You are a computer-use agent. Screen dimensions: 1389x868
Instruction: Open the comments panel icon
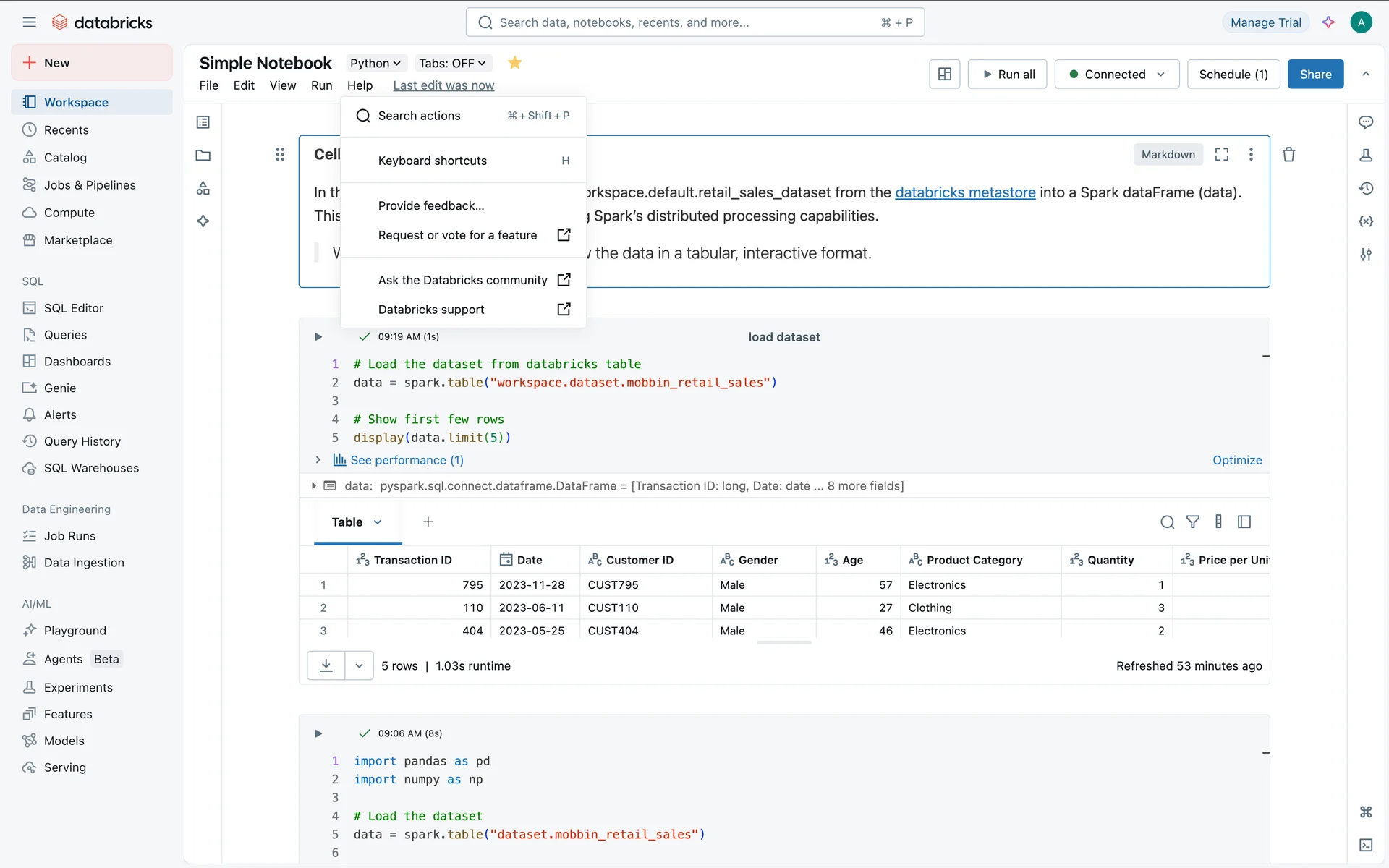coord(1366,122)
